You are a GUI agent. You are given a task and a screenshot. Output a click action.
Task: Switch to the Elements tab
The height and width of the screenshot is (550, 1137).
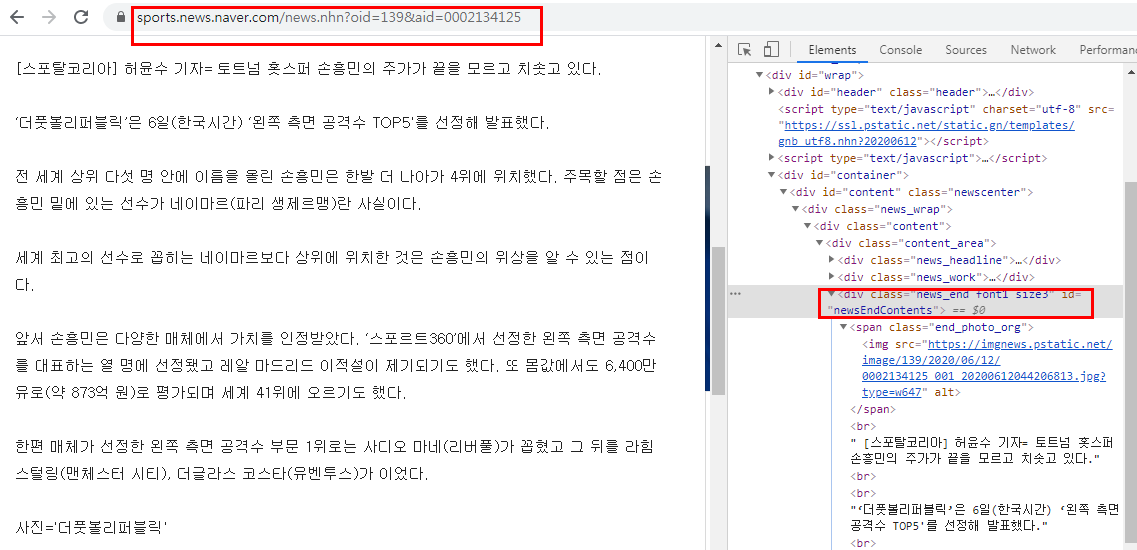(832, 50)
